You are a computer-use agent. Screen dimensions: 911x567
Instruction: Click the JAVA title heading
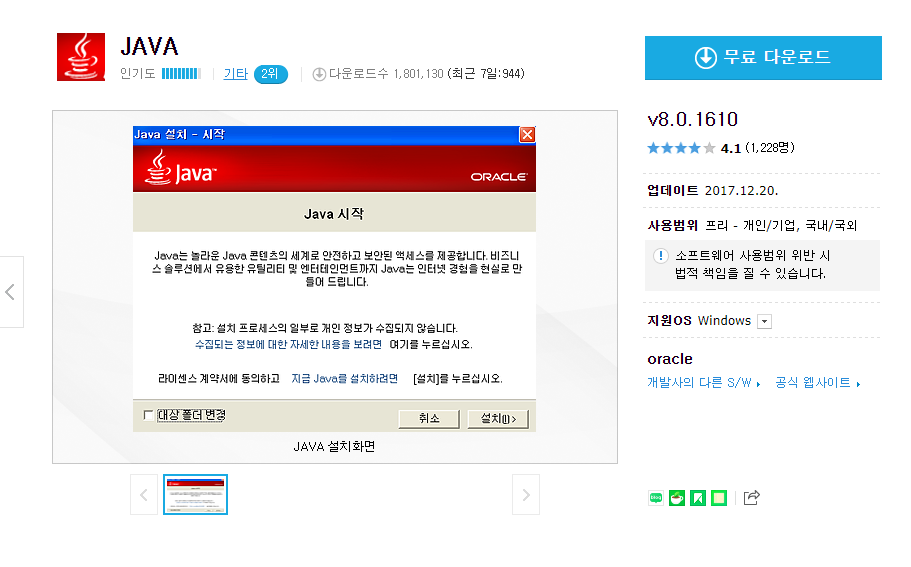click(x=149, y=46)
